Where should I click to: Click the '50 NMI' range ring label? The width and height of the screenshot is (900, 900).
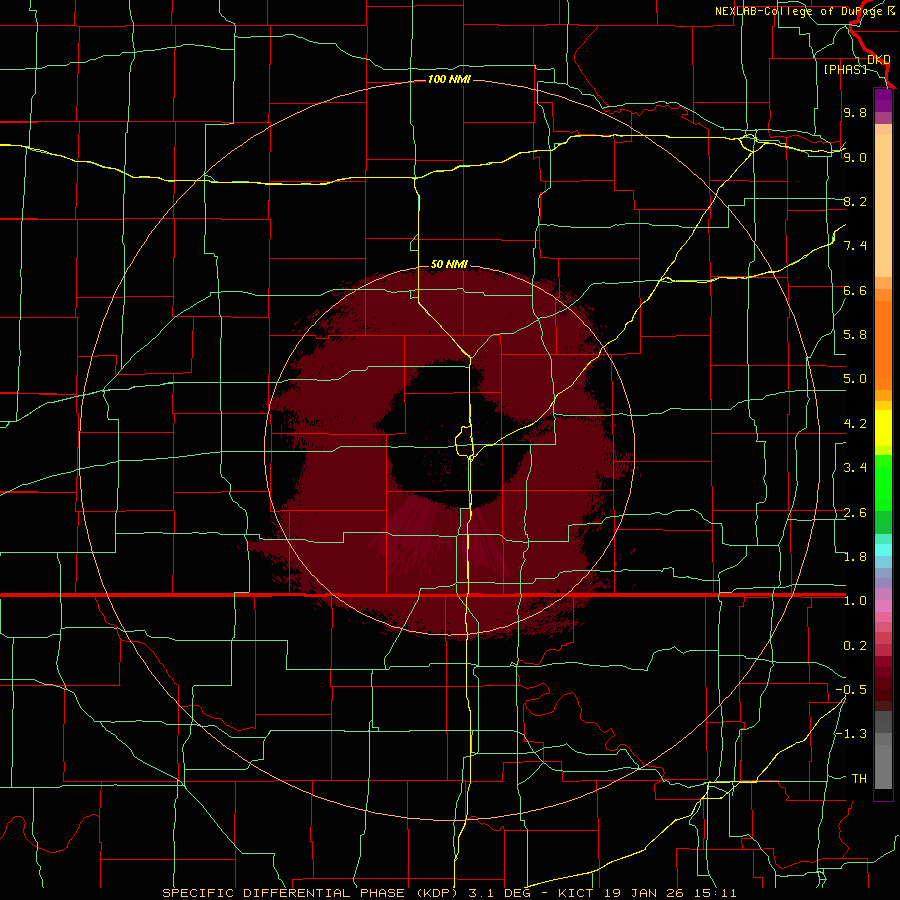[x=449, y=265]
